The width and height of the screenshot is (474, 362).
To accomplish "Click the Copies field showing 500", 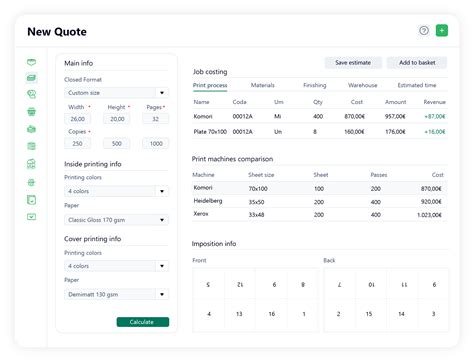I will tap(117, 144).
